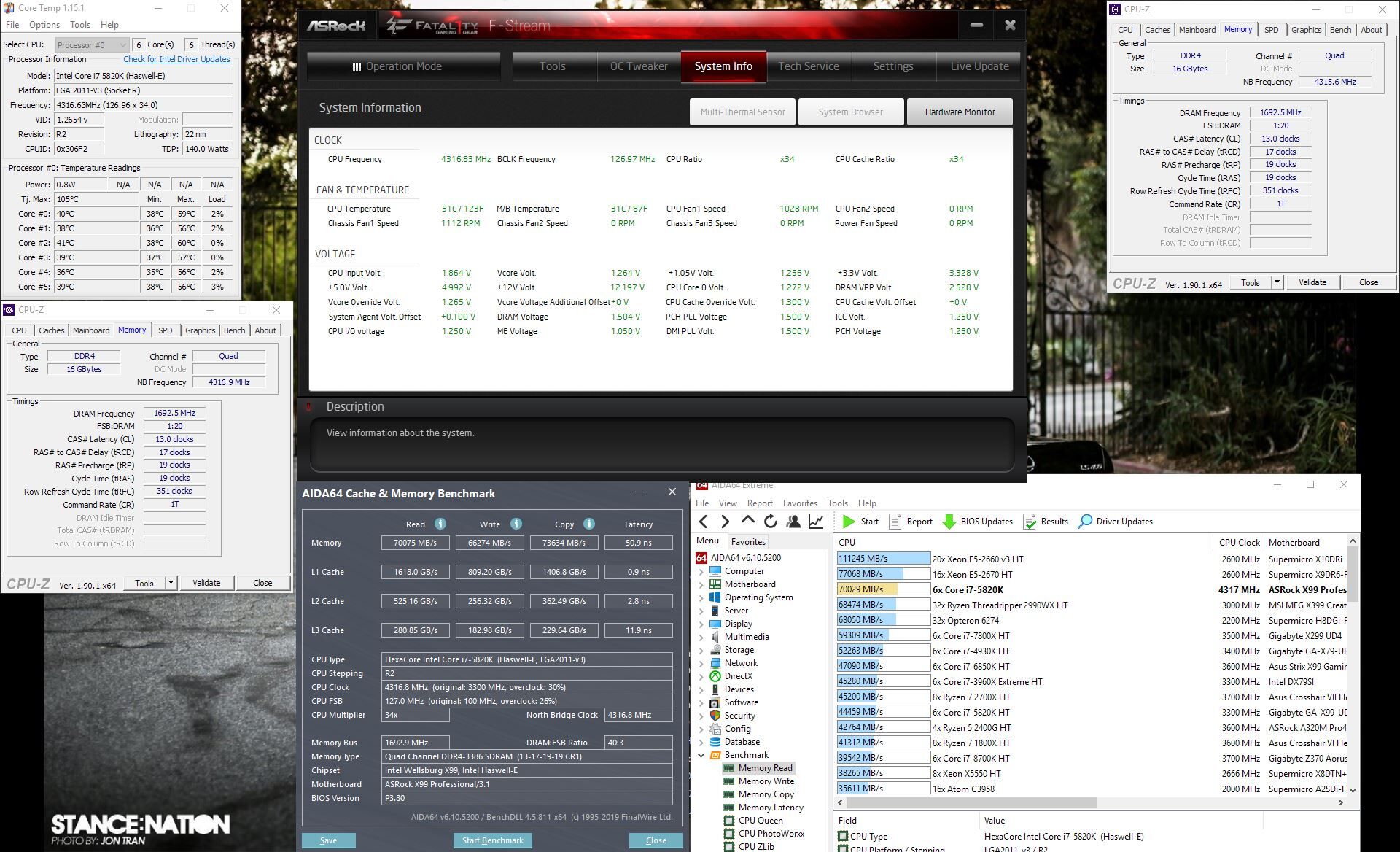Screen dimensions: 1400x852
Task: Click the info icon next to Write
Action: click(x=516, y=524)
